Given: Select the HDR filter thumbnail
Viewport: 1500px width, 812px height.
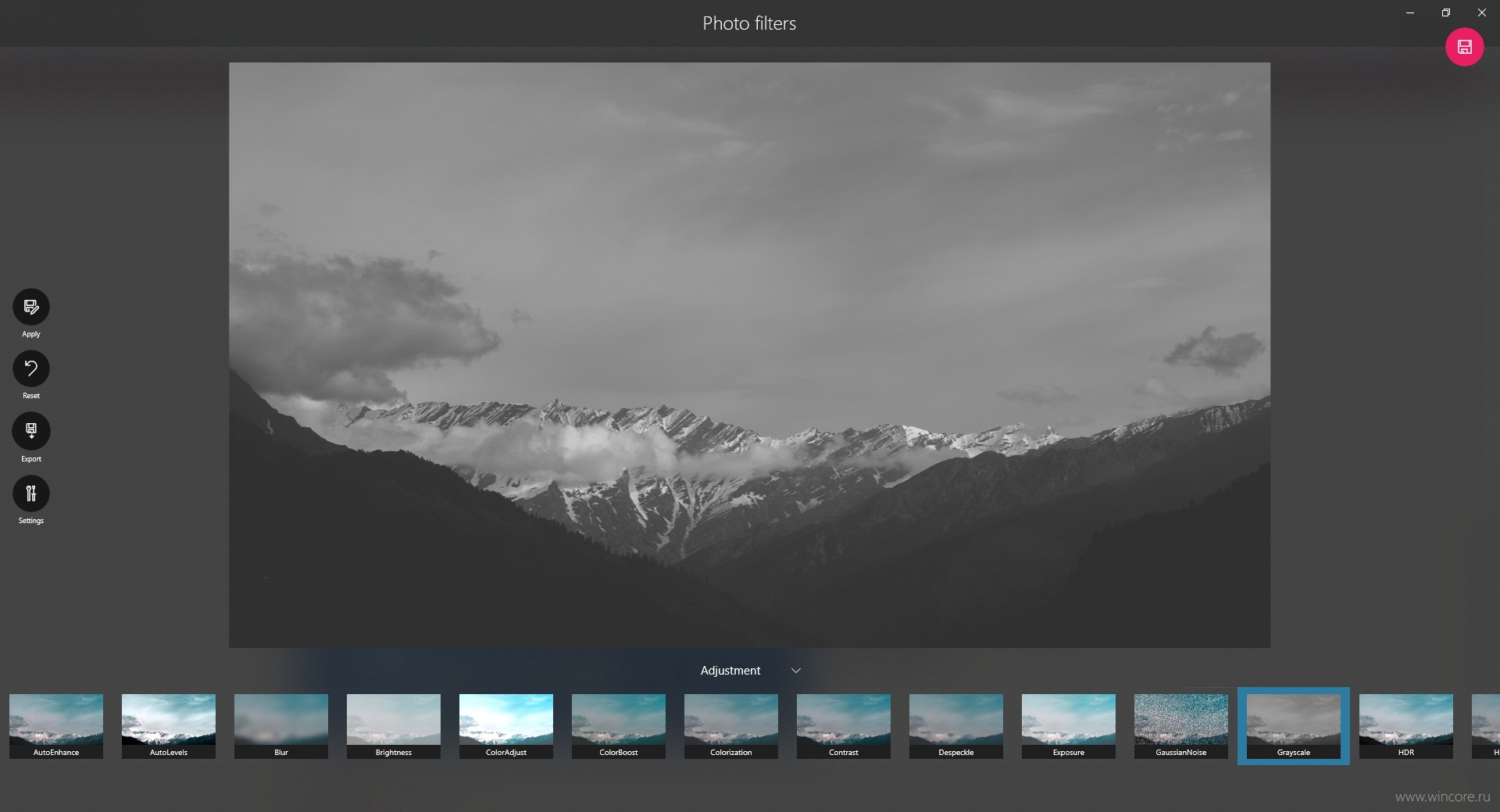Looking at the screenshot, I should (x=1406, y=726).
